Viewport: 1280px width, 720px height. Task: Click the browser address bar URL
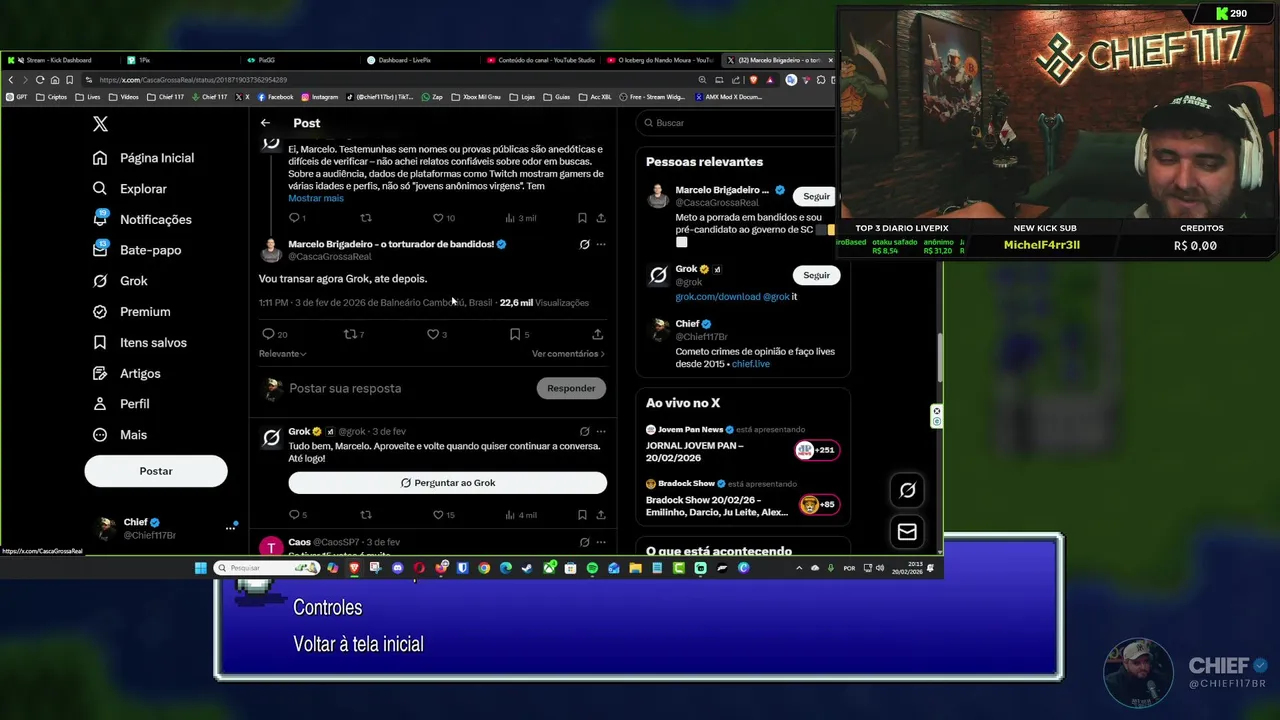pos(193,80)
